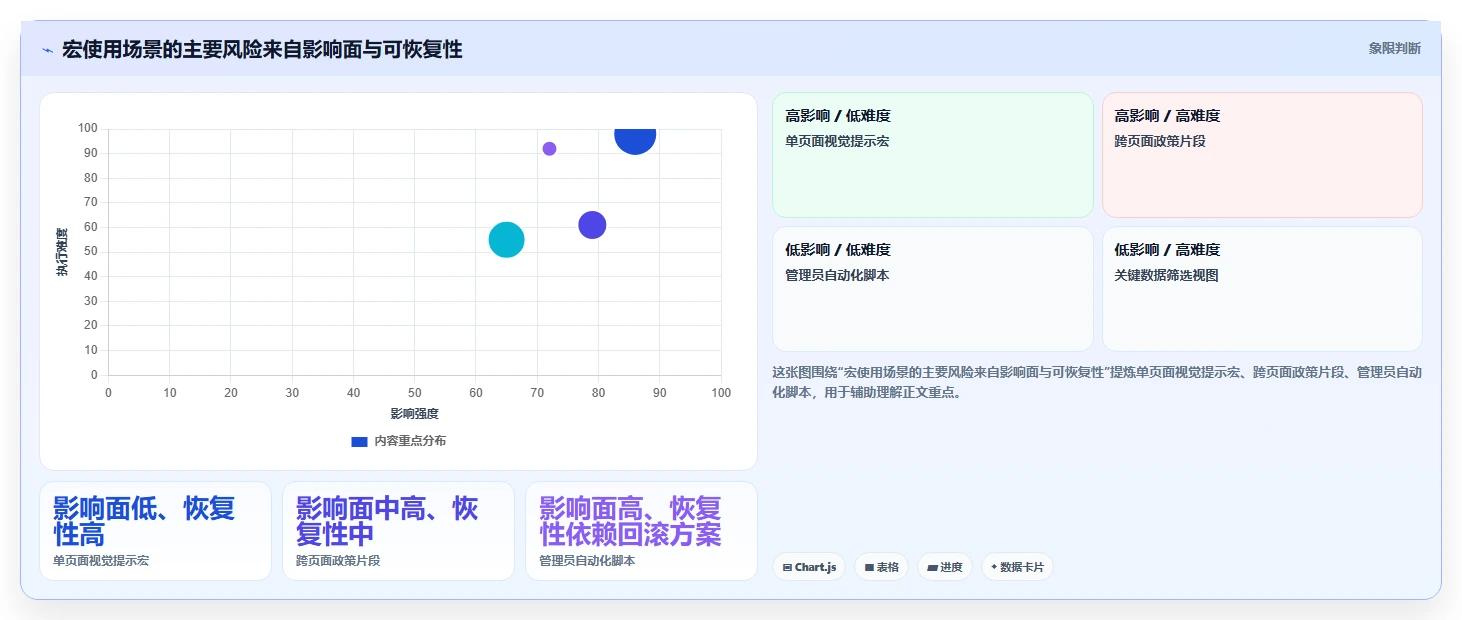Screen dimensions: 1462x620
Task: Click the 数据卡片 tag chip
Action: coord(1017,567)
